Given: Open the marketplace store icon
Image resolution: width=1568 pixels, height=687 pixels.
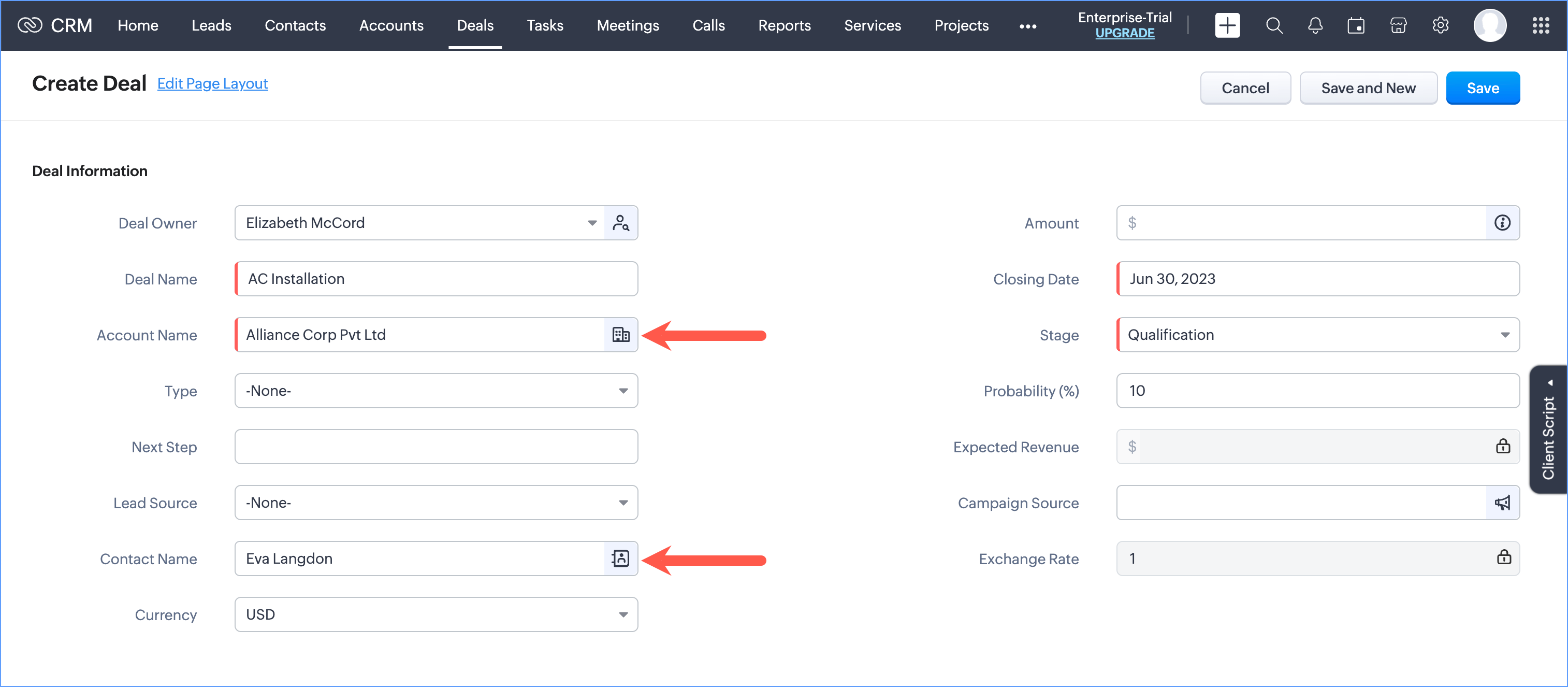Looking at the screenshot, I should pos(1398,25).
